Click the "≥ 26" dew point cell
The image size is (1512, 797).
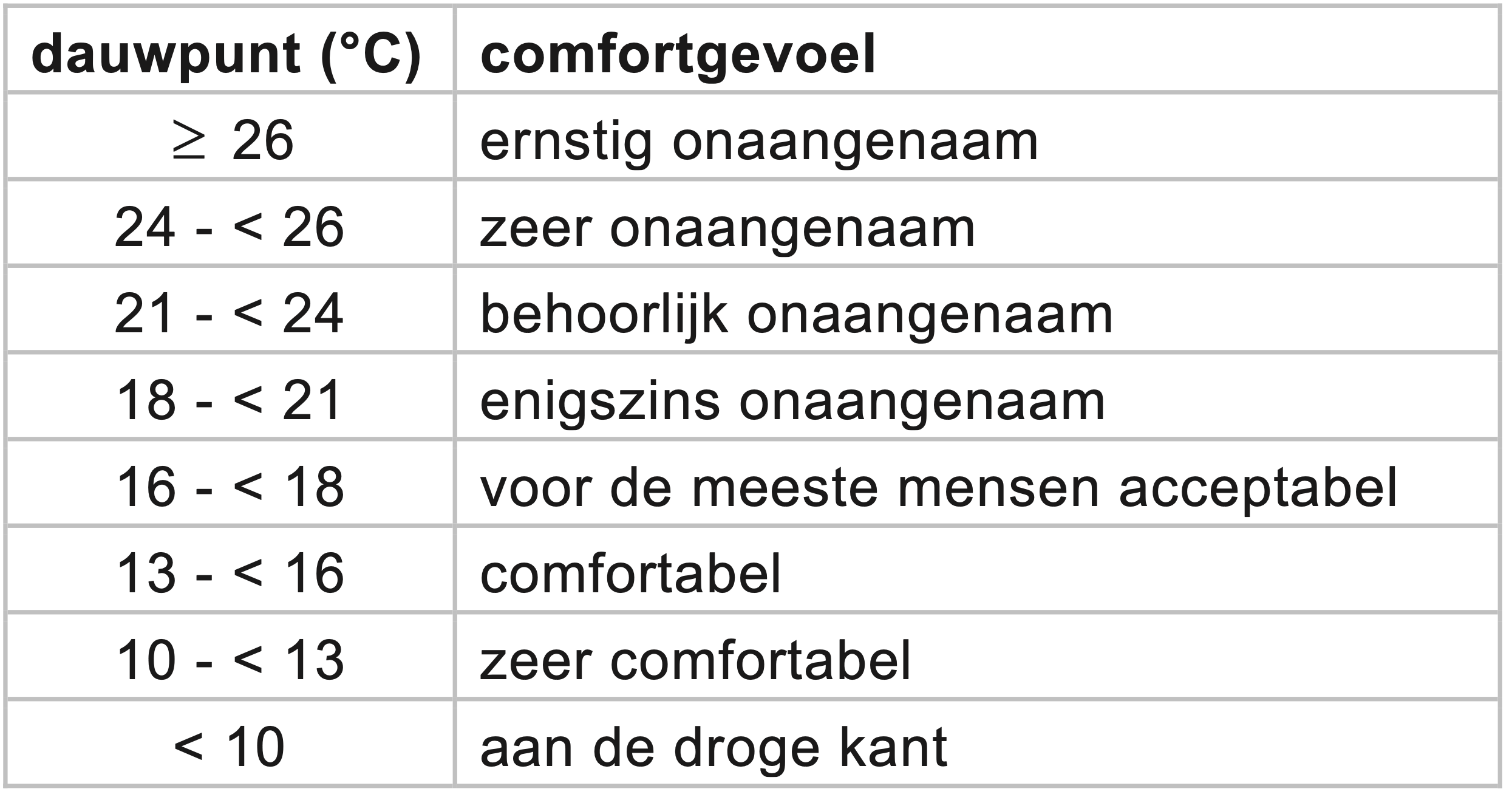click(232, 141)
